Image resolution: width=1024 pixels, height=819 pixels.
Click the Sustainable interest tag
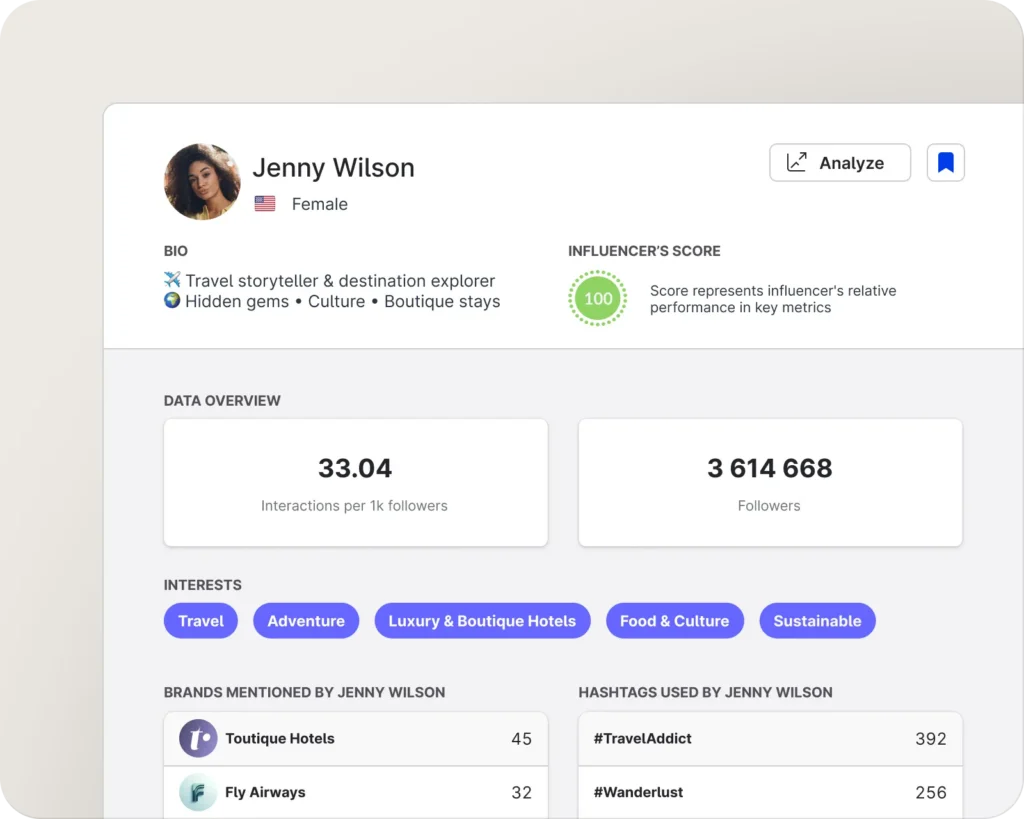[x=817, y=621]
